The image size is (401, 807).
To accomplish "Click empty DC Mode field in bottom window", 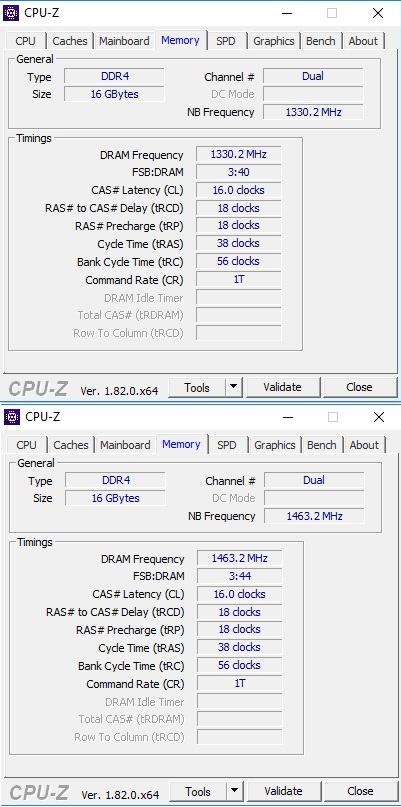I will click(x=314, y=498).
